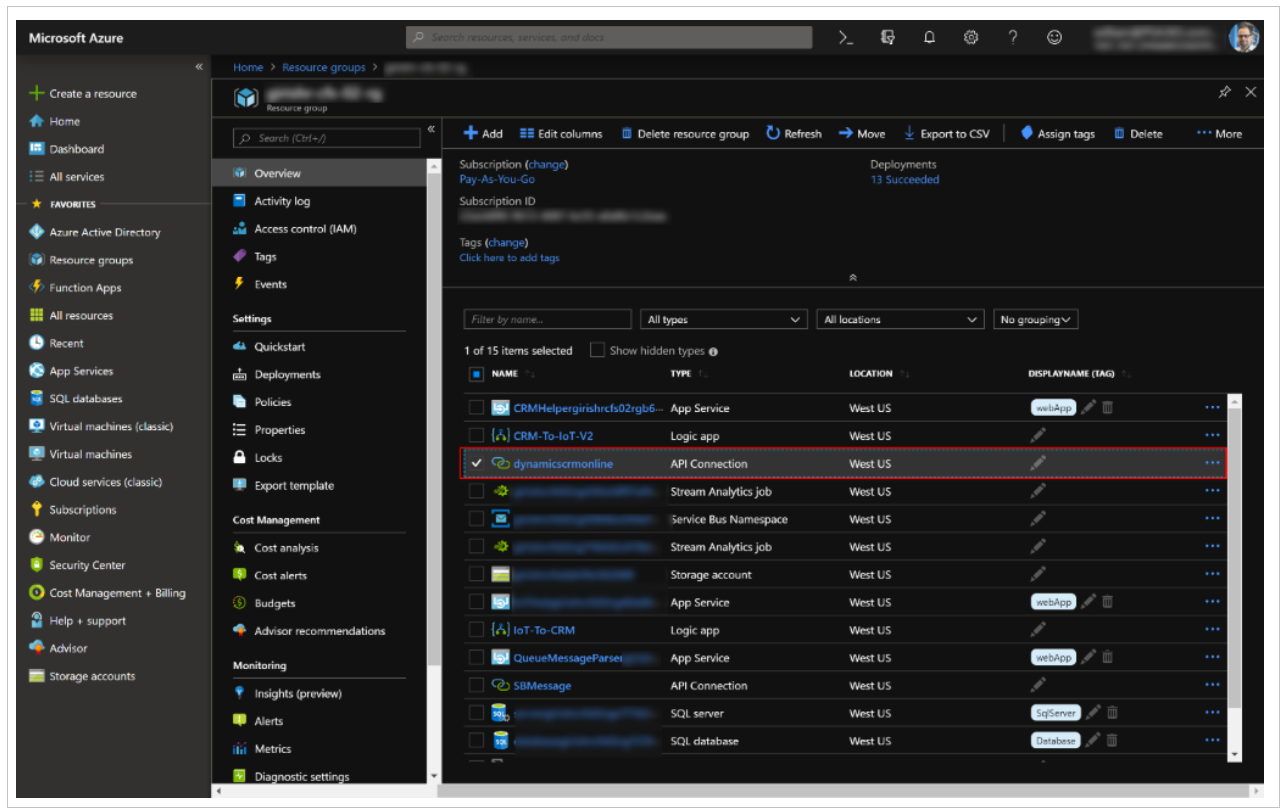
Task: Open the account avatar menu
Action: click(x=1243, y=37)
